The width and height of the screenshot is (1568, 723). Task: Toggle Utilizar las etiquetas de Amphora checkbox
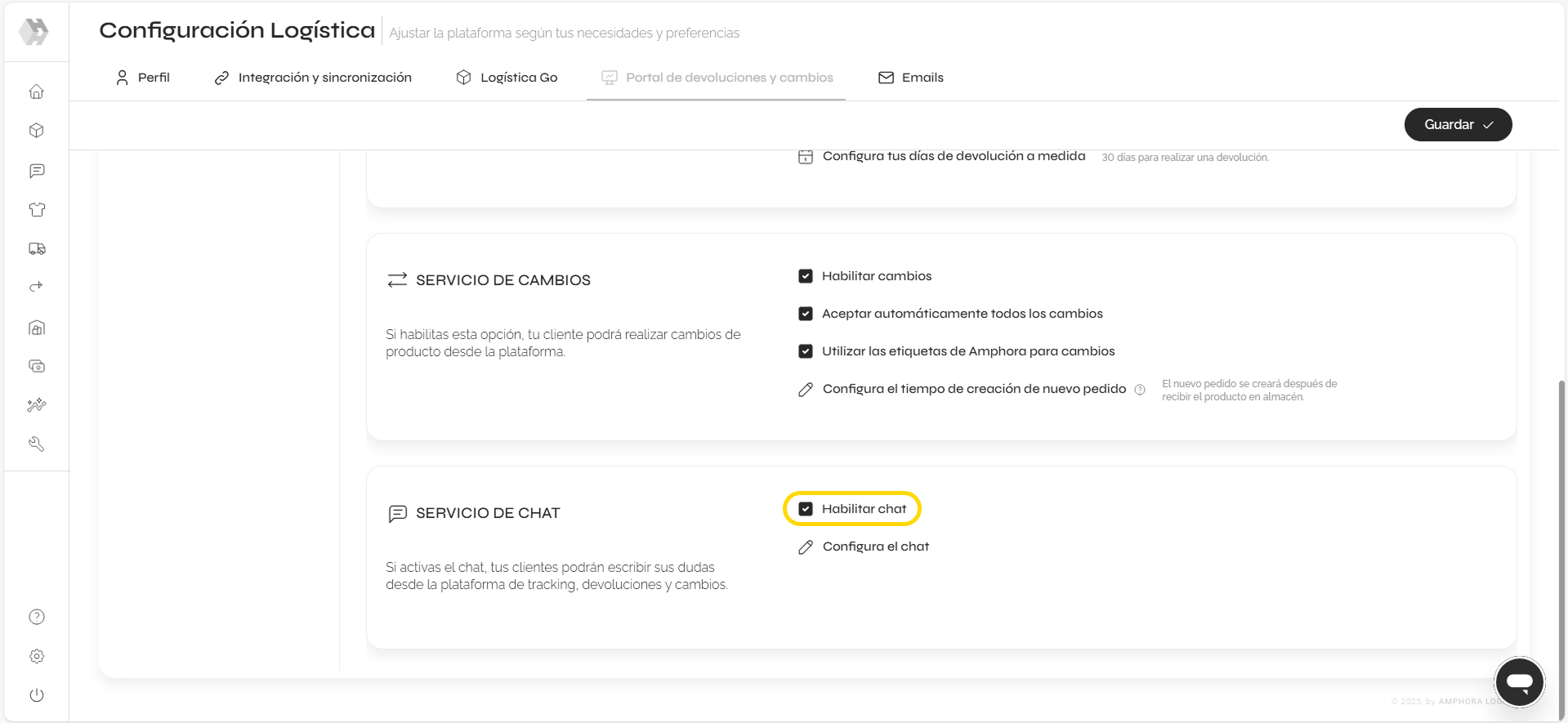tap(806, 351)
